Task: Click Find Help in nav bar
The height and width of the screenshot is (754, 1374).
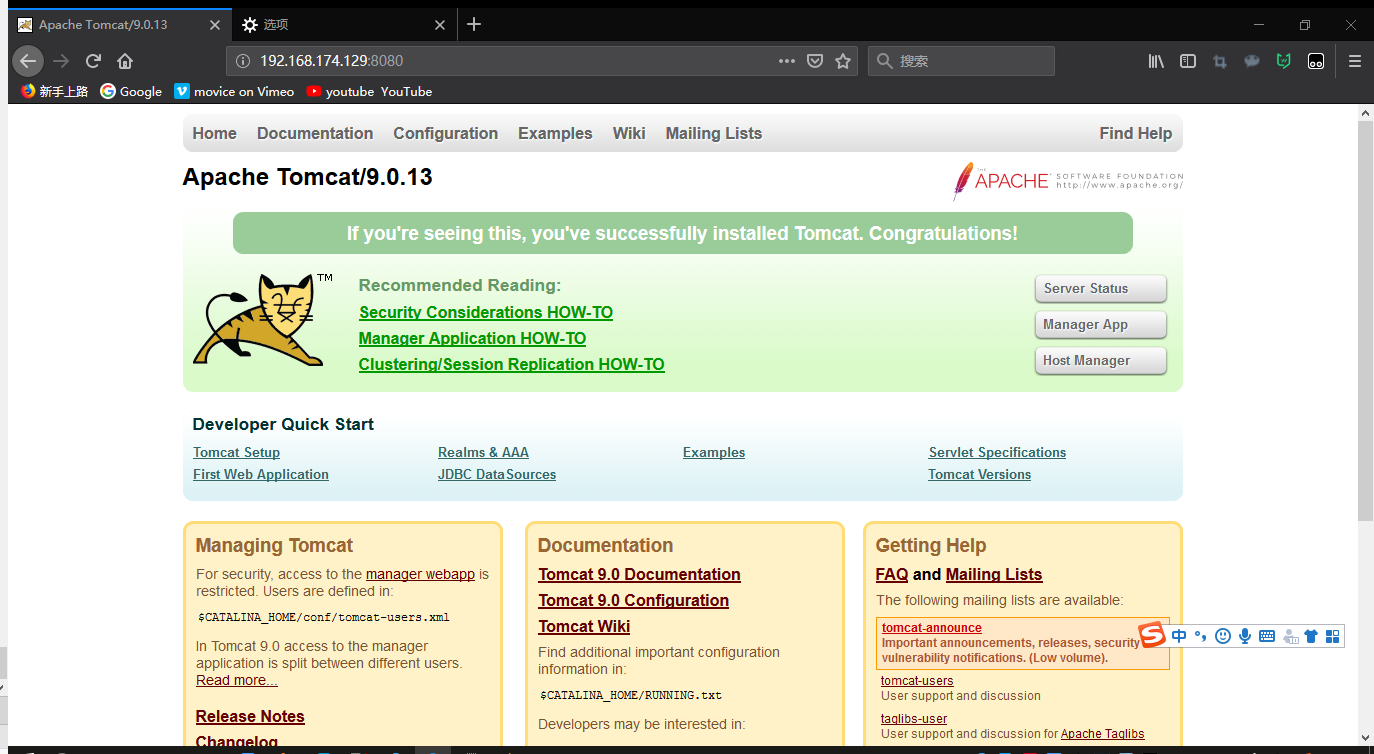Action: pos(1135,133)
